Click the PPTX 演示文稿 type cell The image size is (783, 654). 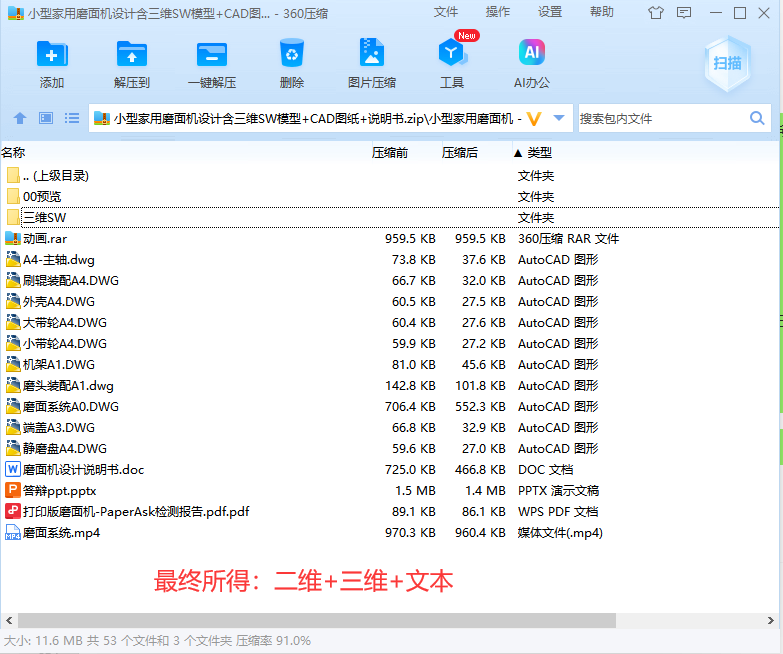(x=558, y=490)
